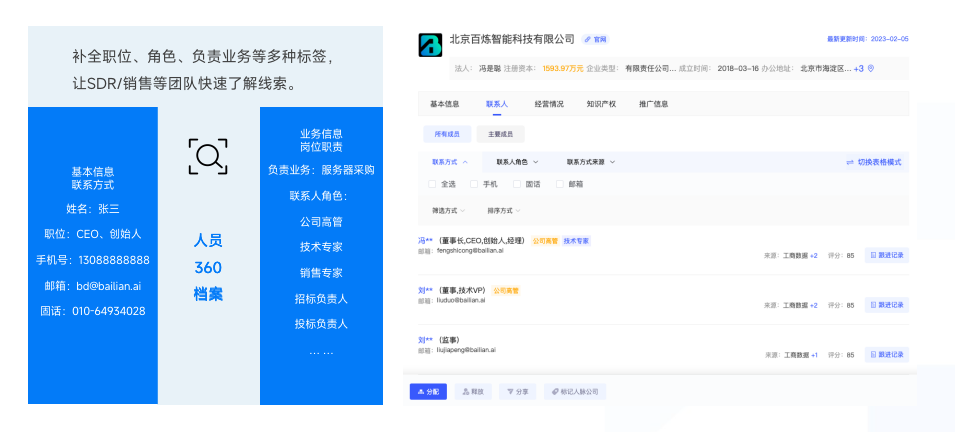The height and width of the screenshot is (432, 955).
Task: Show +1 sources on liujiapeng row
Action: coord(814,355)
